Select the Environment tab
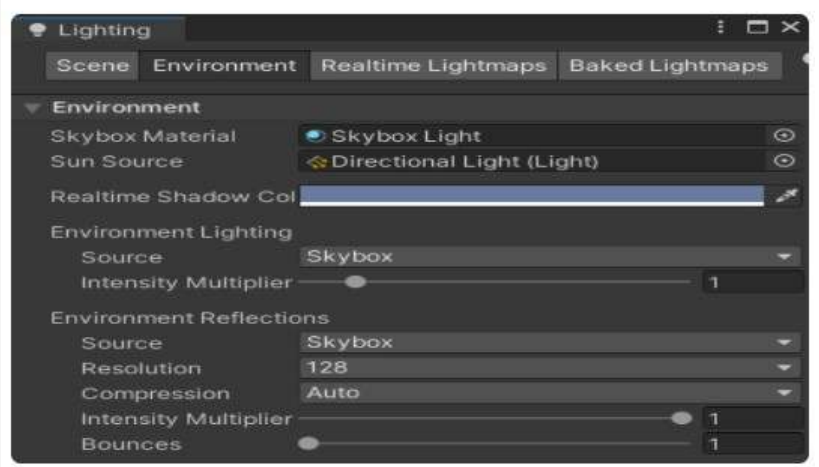819x467 pixels. click(x=224, y=66)
